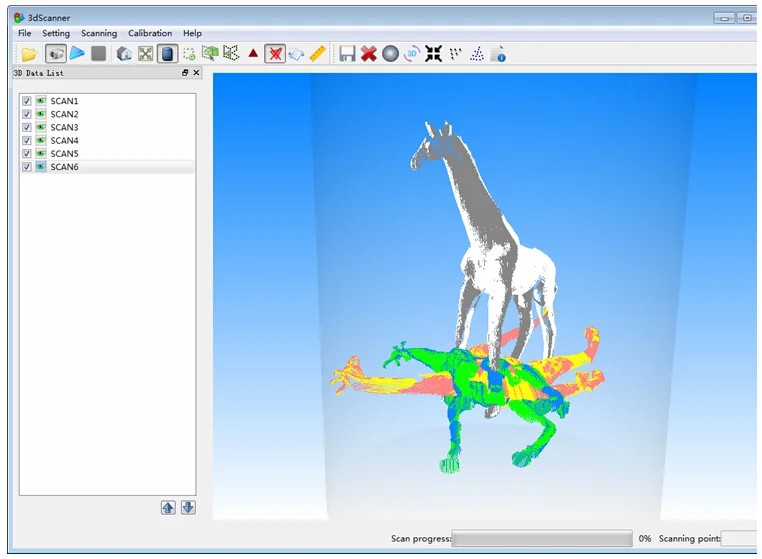This screenshot has width=762, height=559.
Task: Click the 3D rotate icon
Action: coord(412,53)
